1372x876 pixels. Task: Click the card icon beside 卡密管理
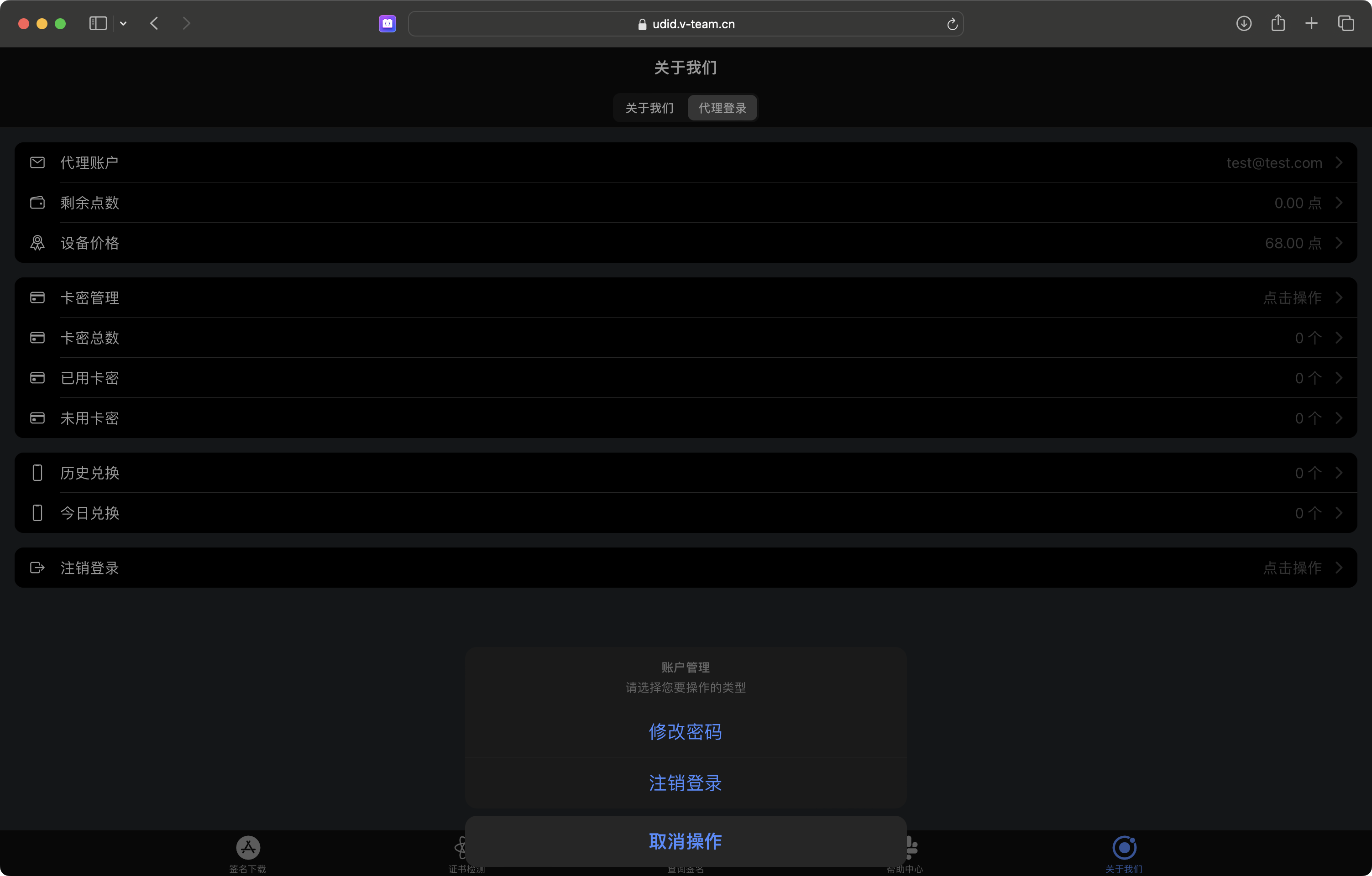pos(37,298)
